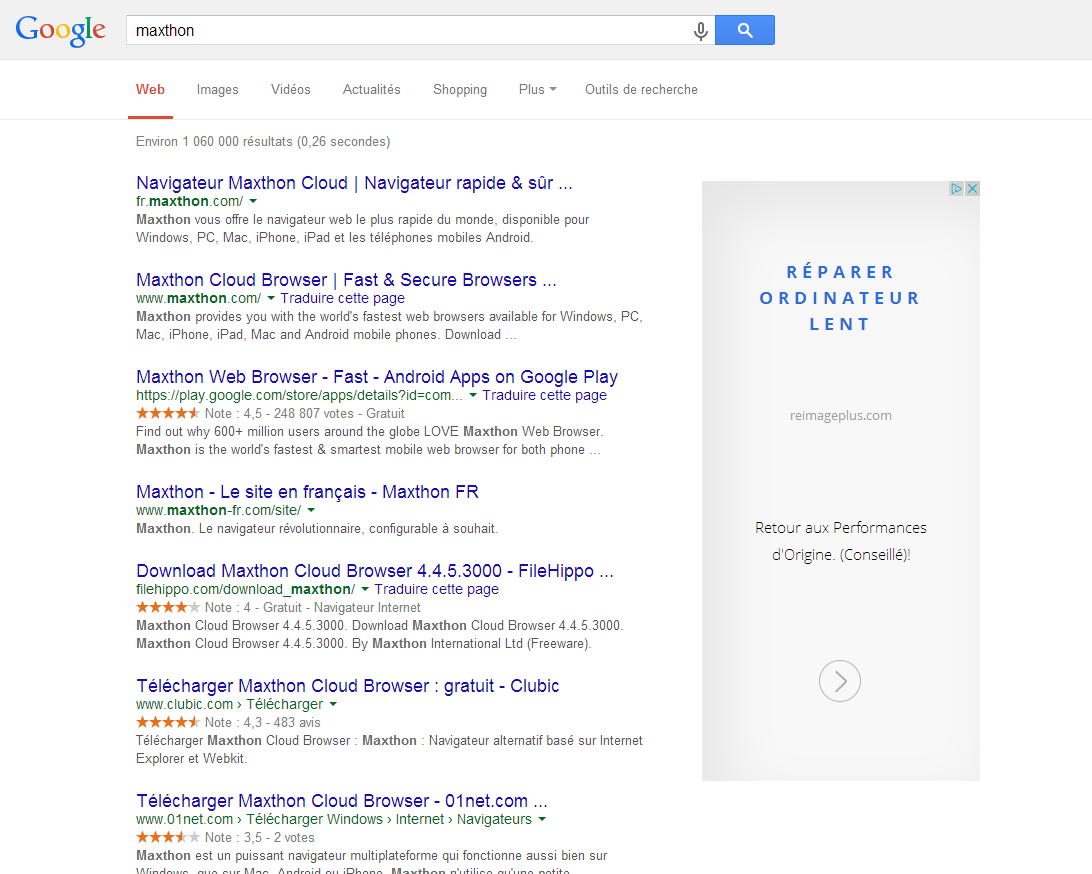The width and height of the screenshot is (1092, 874).
Task: Expand dropdown arrow next to maxthon-fr.com/site
Action: pyautogui.click(x=311, y=510)
